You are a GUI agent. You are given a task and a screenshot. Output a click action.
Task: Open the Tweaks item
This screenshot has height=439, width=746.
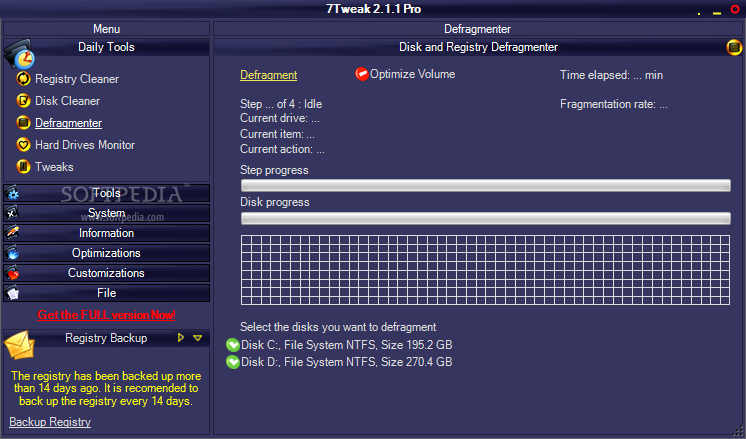54,167
